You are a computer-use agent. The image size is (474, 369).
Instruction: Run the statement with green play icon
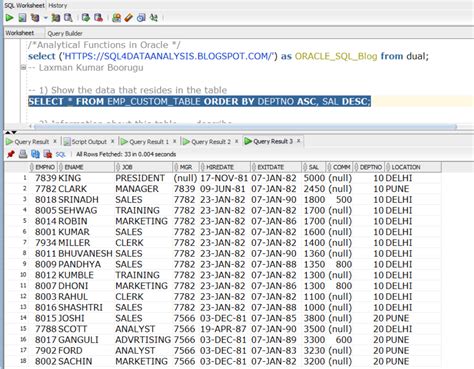[9, 18]
